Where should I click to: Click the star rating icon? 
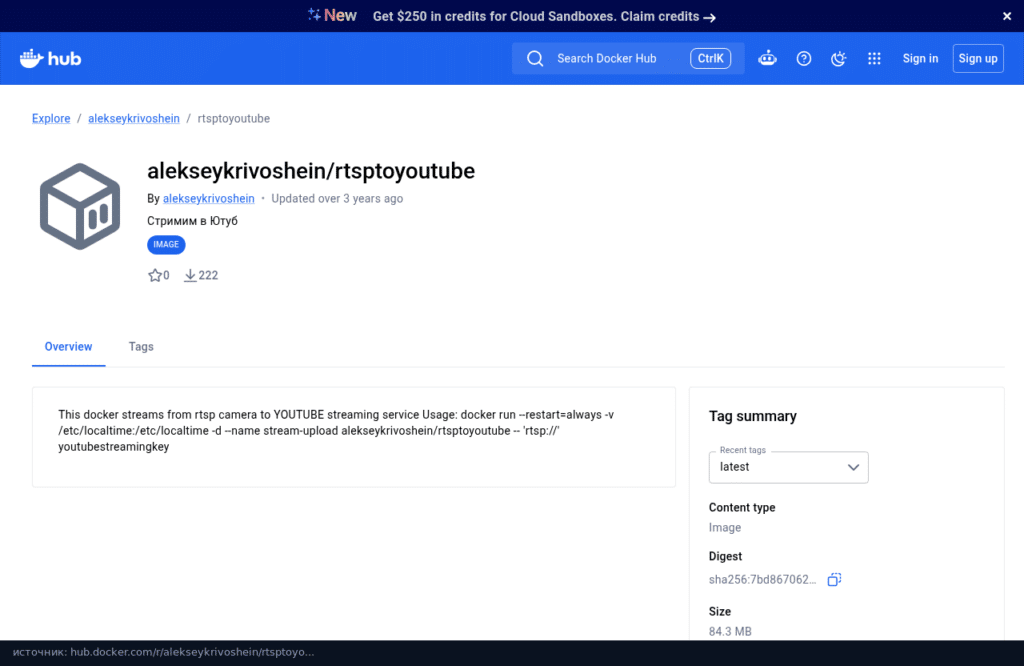155,276
